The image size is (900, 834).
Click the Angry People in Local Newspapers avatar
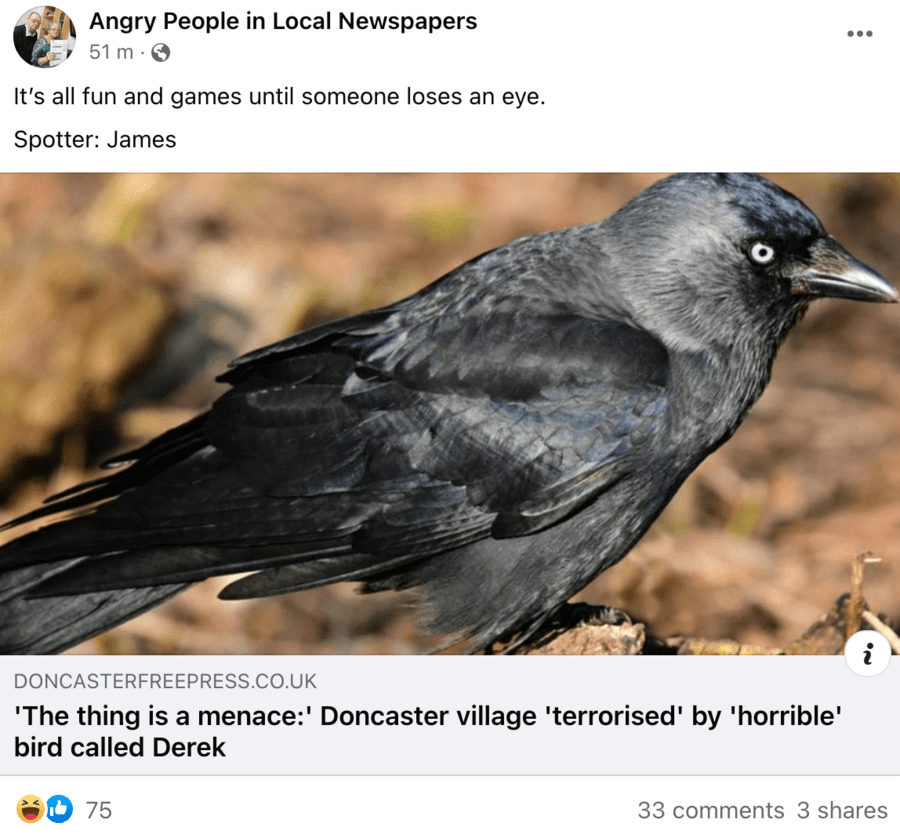(44, 37)
